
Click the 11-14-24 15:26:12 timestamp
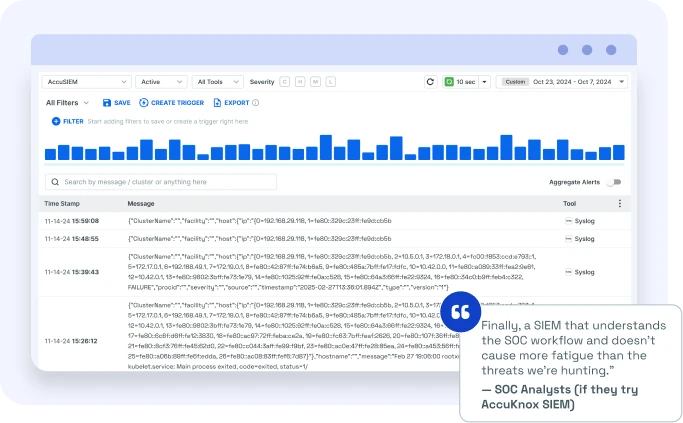71,341
